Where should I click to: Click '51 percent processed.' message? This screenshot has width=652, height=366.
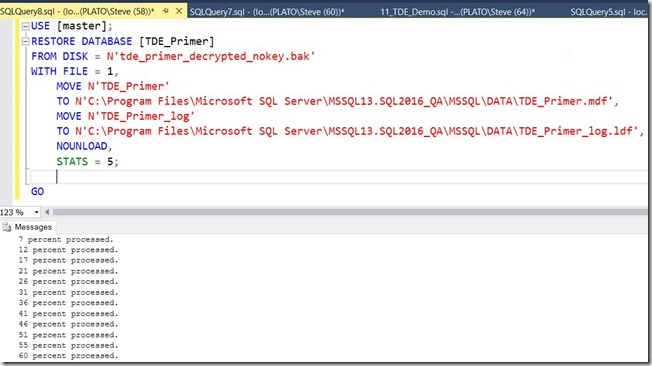click(68, 335)
